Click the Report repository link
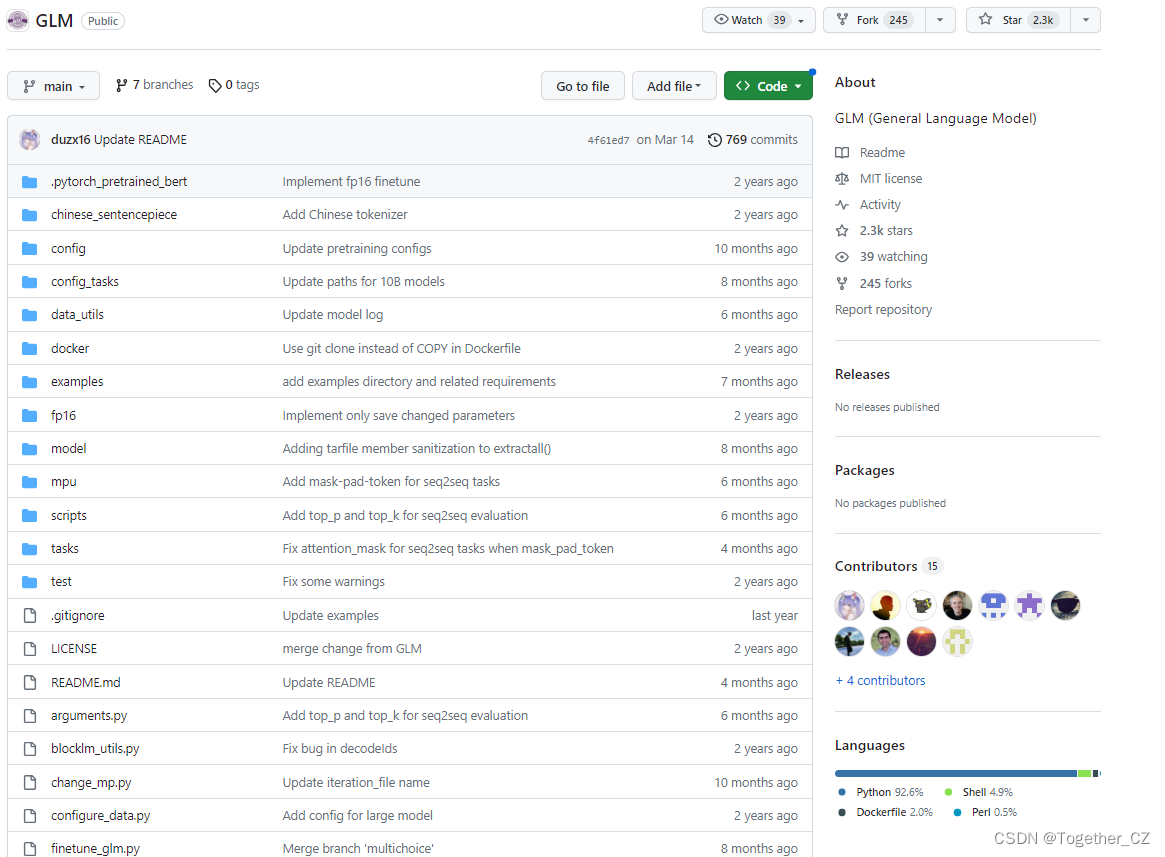This screenshot has height=857, width=1165. pos(883,309)
